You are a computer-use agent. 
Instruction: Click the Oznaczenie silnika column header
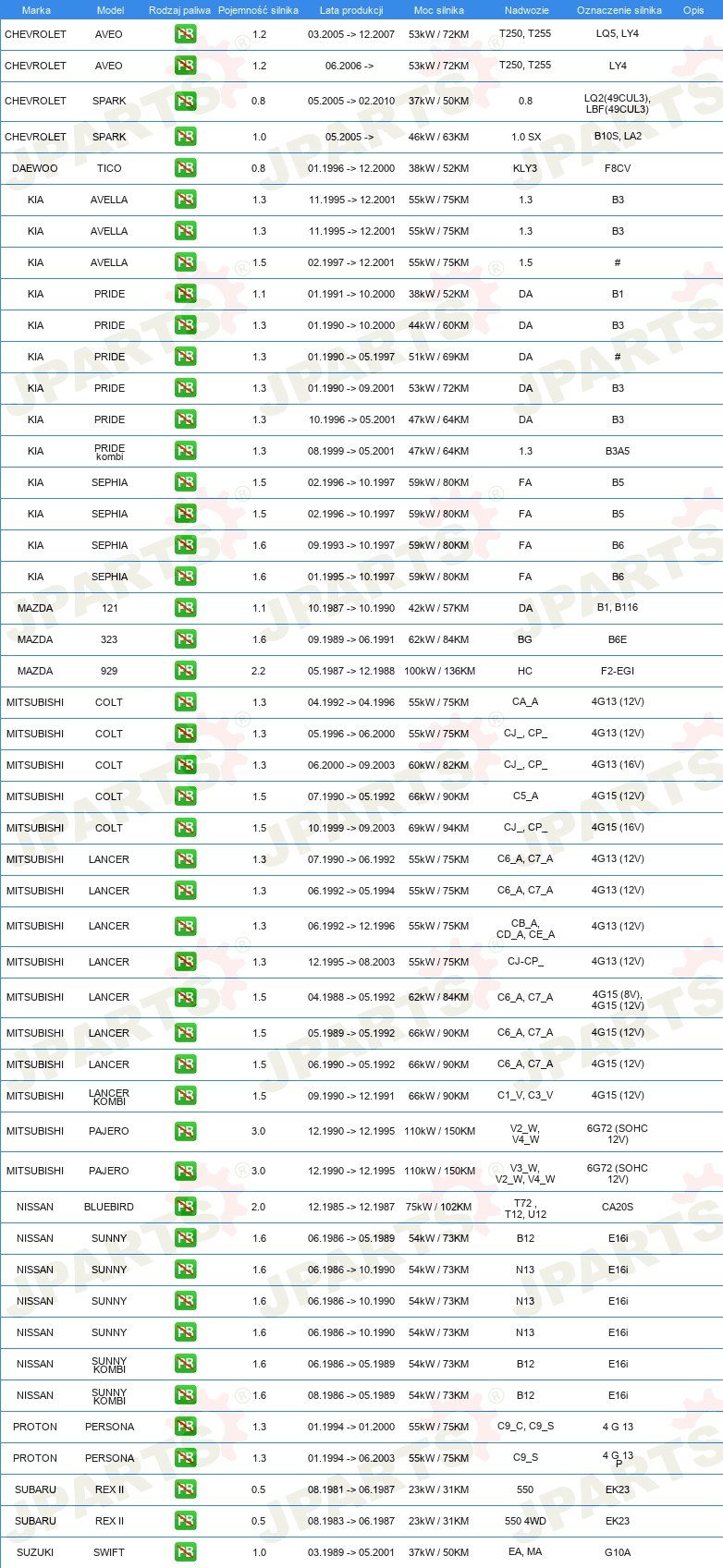(x=619, y=10)
